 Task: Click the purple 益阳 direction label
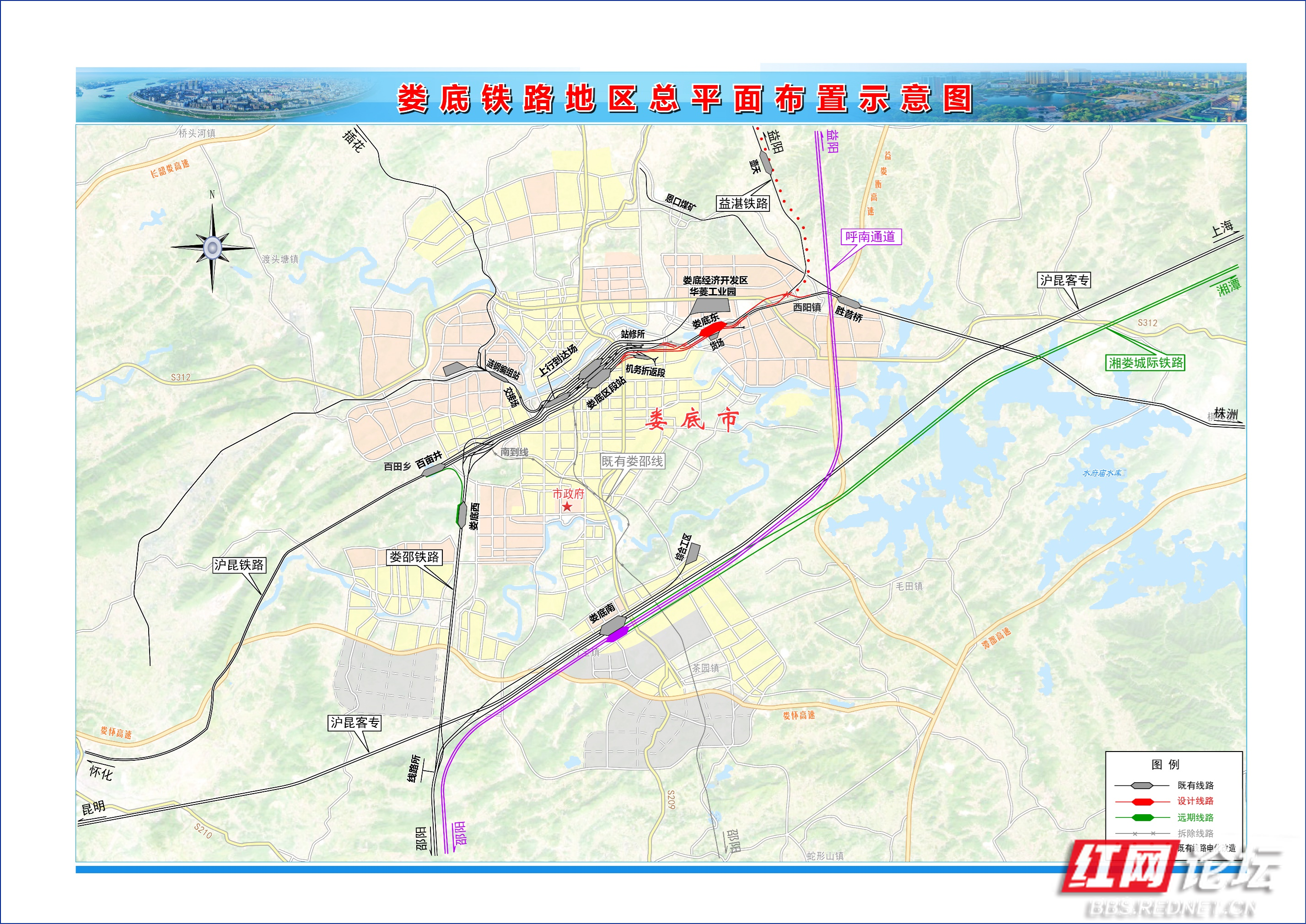point(832,141)
